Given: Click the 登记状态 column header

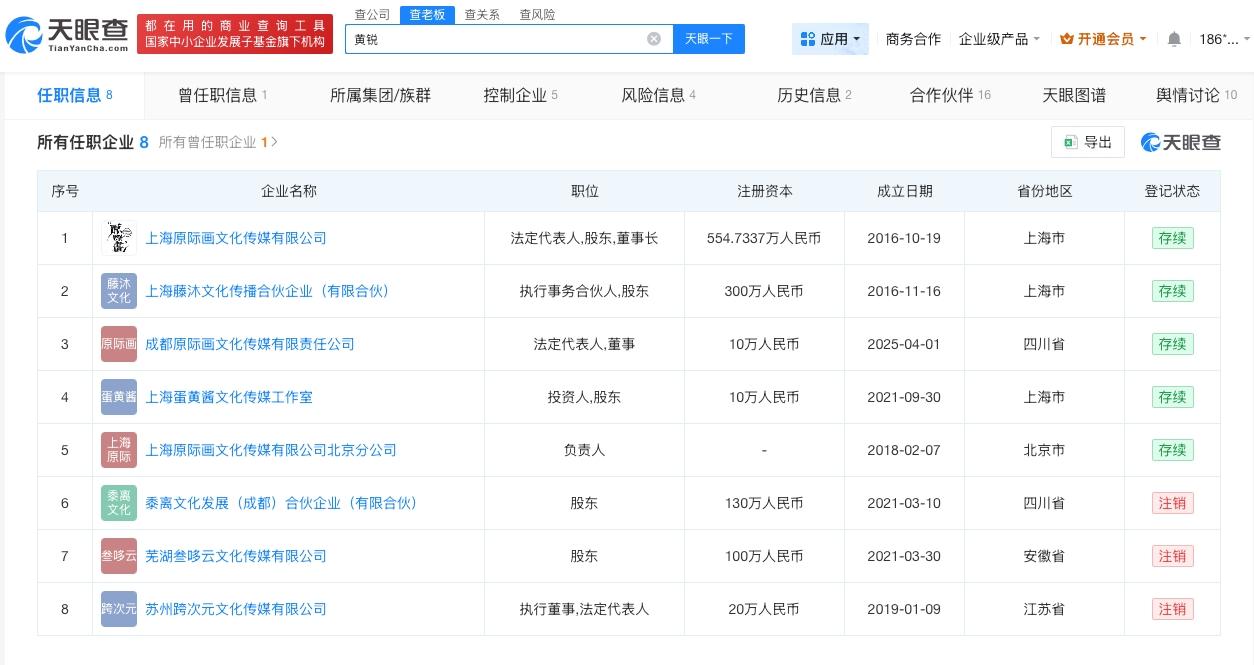Looking at the screenshot, I should point(1172,191).
